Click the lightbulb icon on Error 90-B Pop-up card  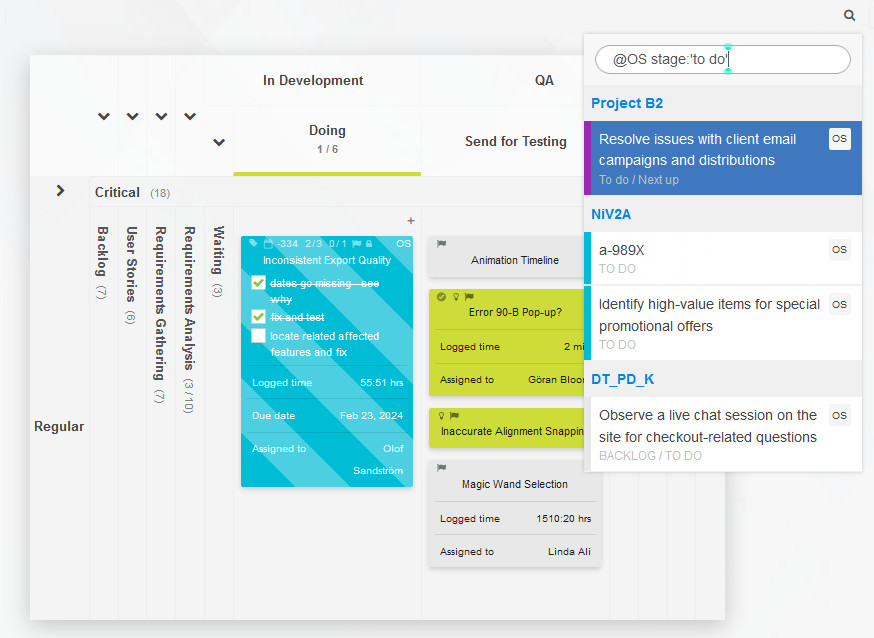coord(455,296)
